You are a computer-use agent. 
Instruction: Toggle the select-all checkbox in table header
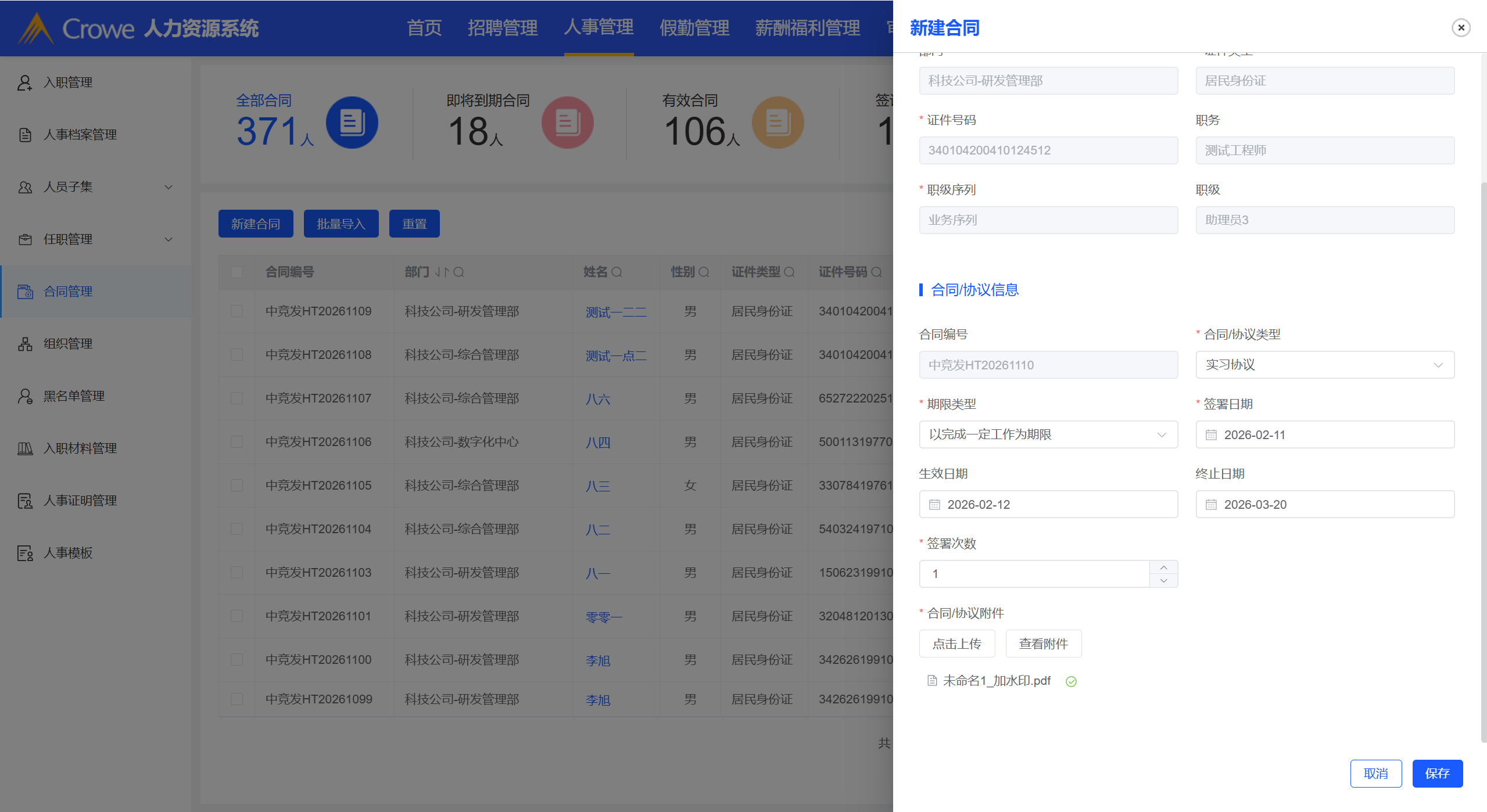(x=237, y=272)
